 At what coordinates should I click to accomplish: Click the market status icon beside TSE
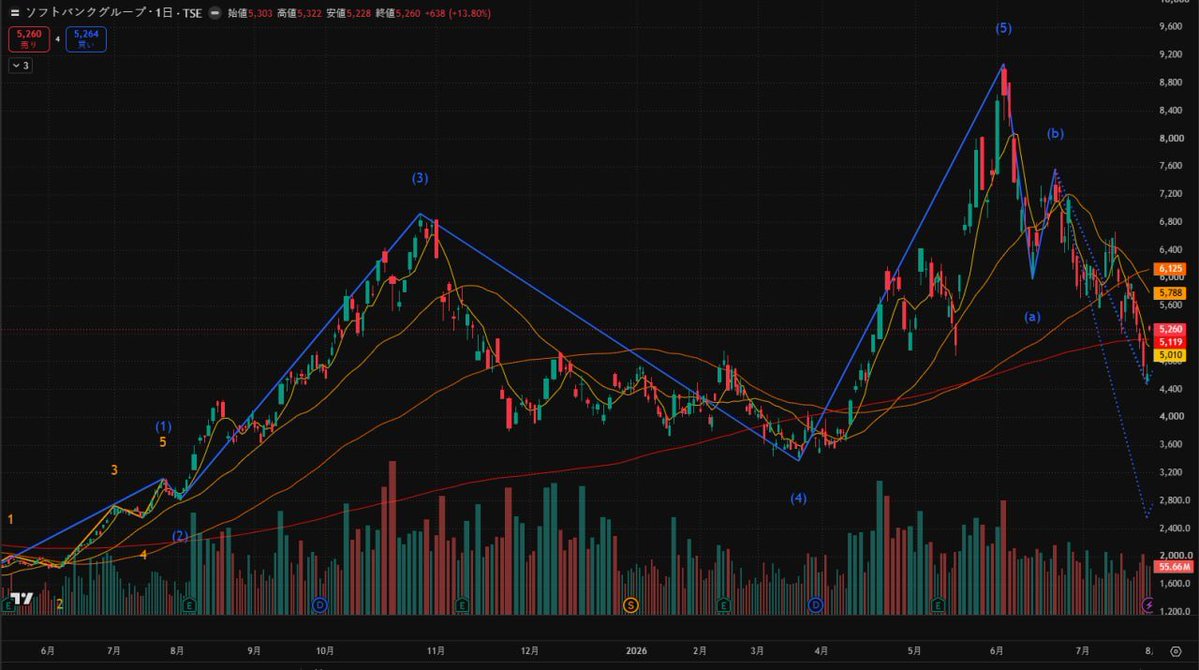pos(215,13)
